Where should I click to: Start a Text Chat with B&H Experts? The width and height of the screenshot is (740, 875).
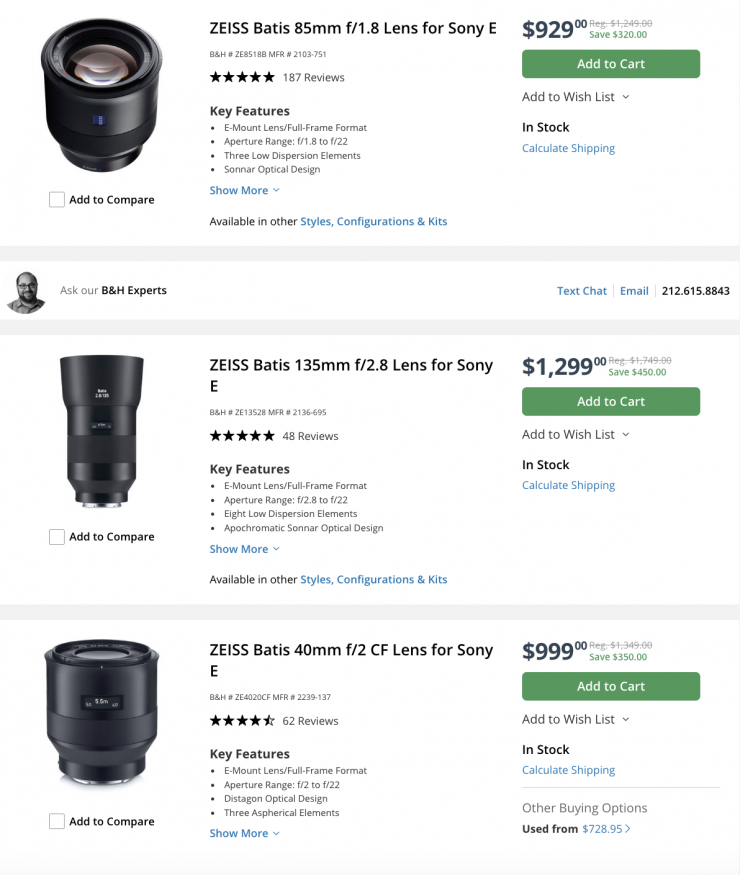coord(582,291)
